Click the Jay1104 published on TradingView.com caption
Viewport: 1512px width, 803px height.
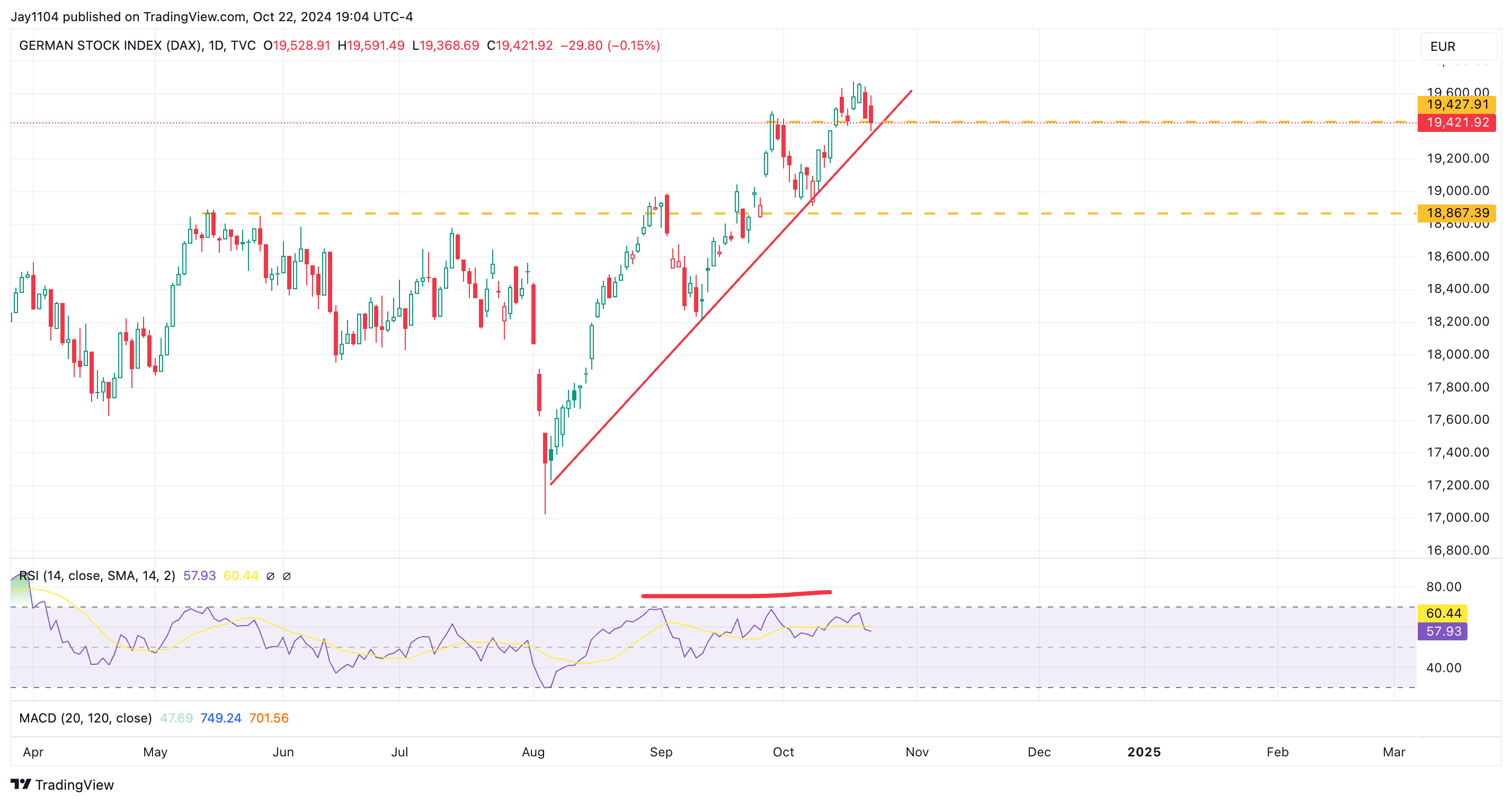(211, 16)
